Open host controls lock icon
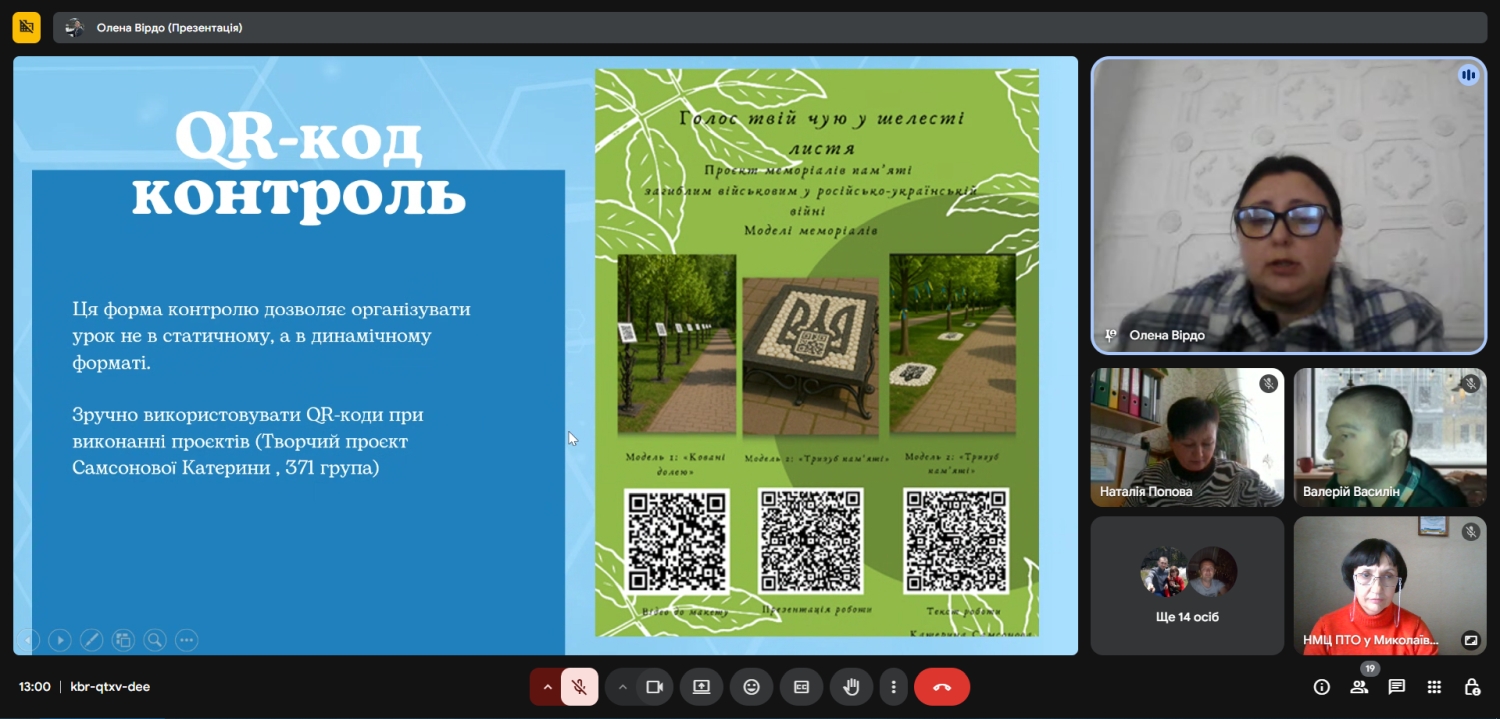 point(1472,687)
